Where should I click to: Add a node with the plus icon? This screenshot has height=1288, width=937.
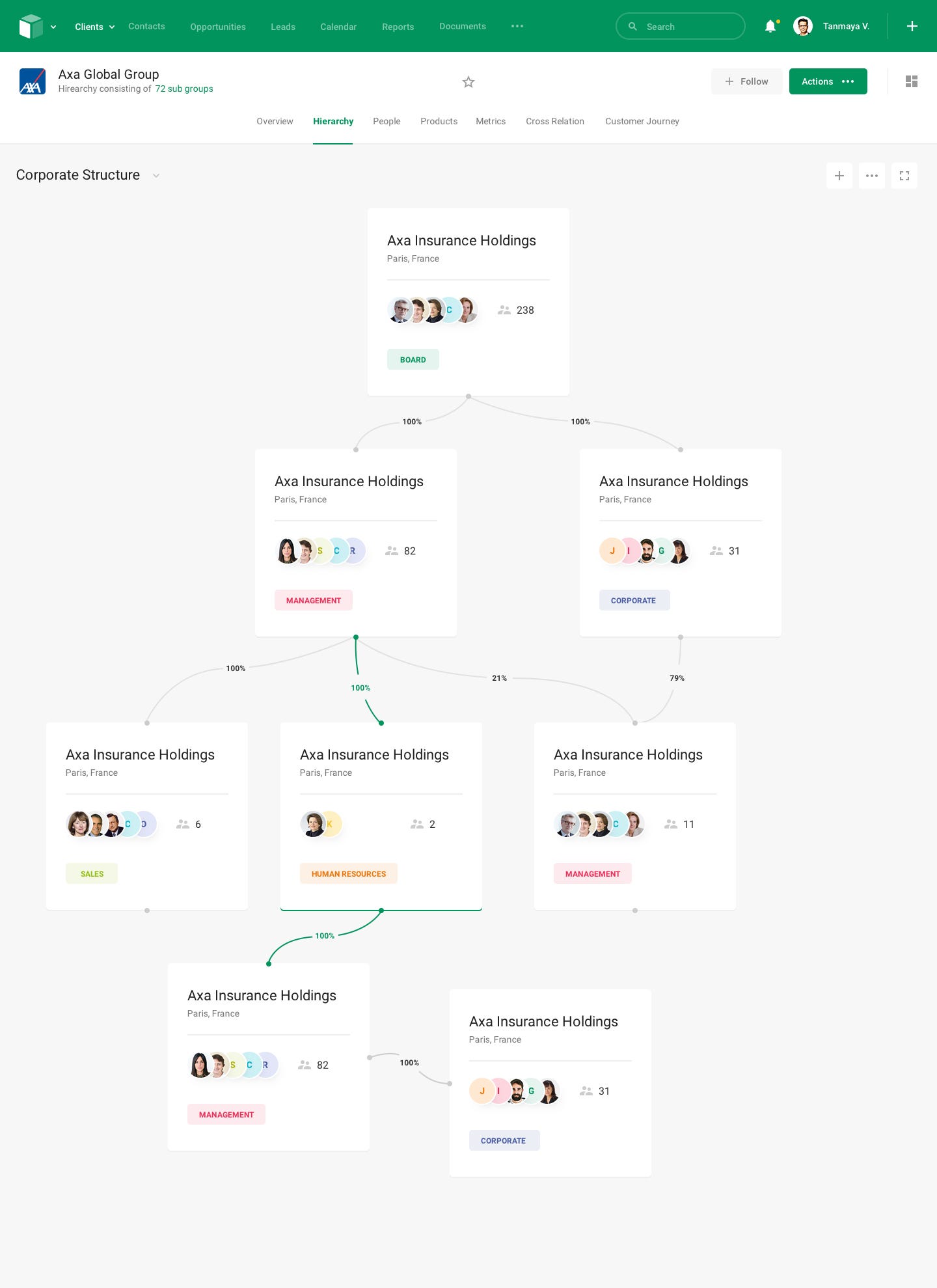point(839,176)
